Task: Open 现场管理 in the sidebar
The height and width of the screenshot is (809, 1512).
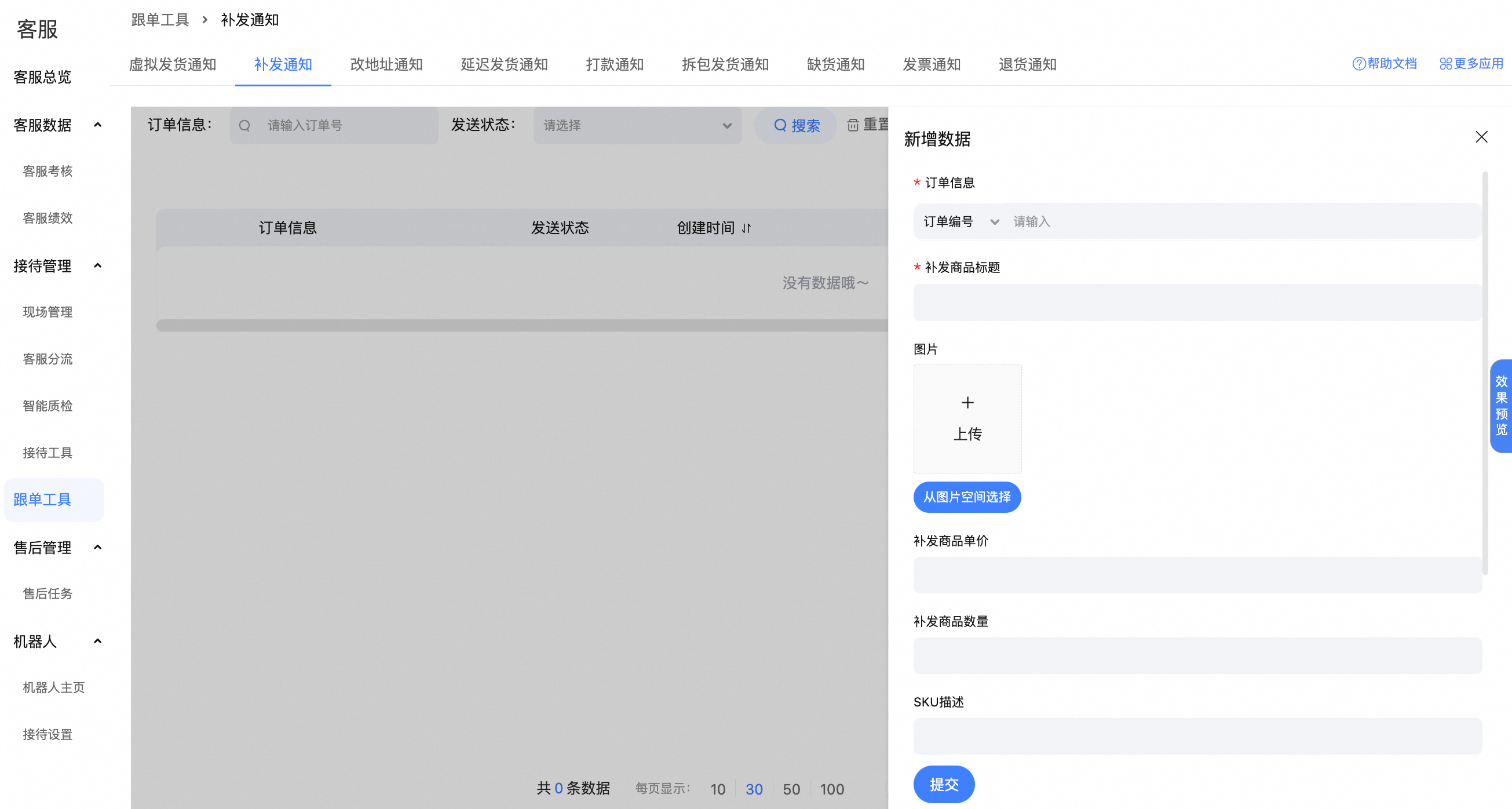Action: click(48, 312)
